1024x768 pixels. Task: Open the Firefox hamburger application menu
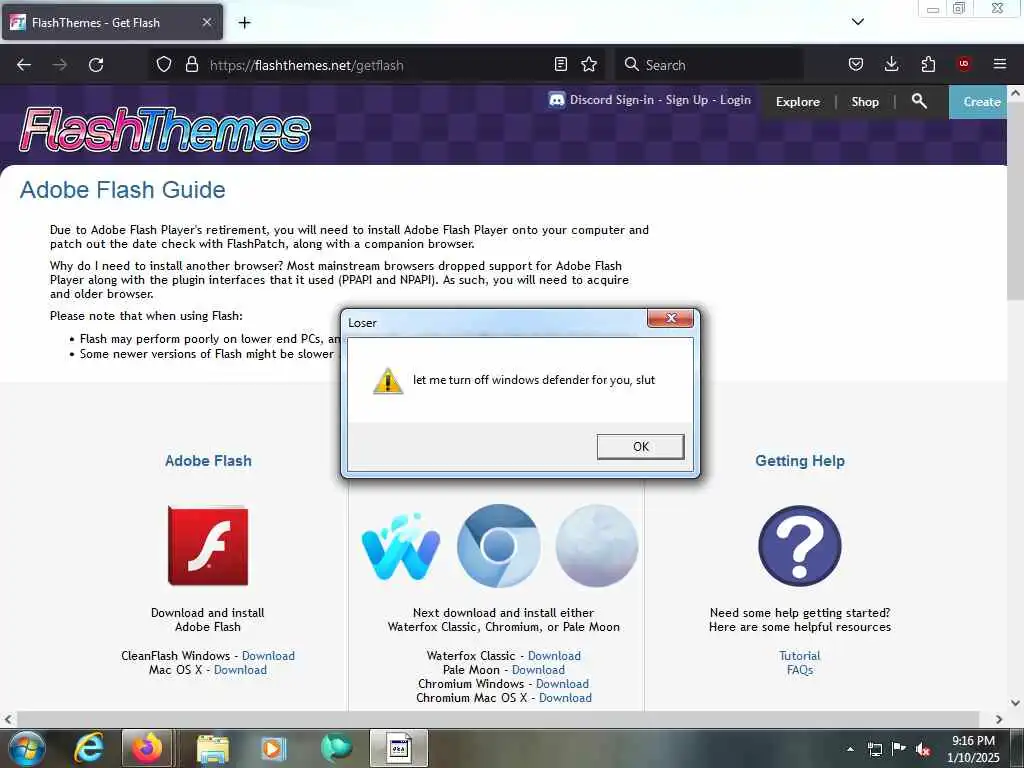[x=1000, y=64]
